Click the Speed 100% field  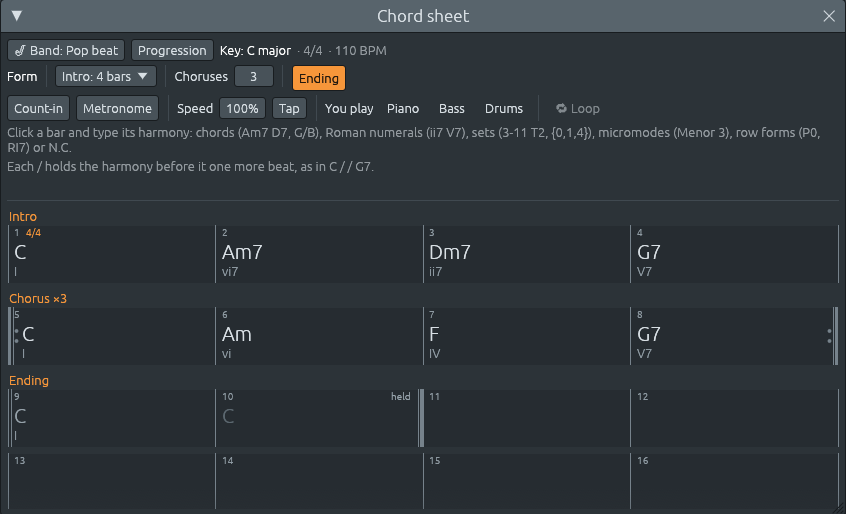tap(242, 108)
